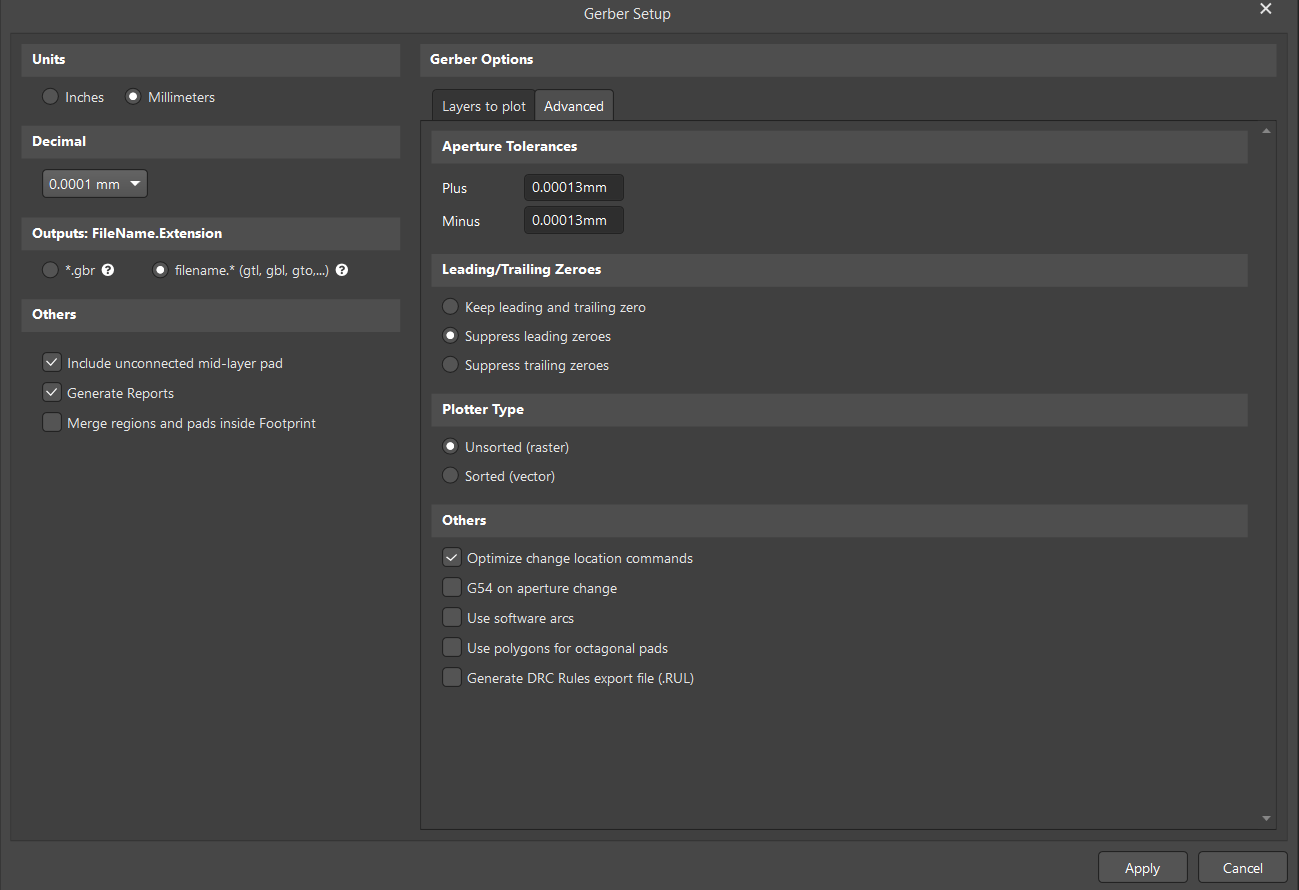
Task: Choose Unsorted (raster) plotter type
Action: coord(450,447)
